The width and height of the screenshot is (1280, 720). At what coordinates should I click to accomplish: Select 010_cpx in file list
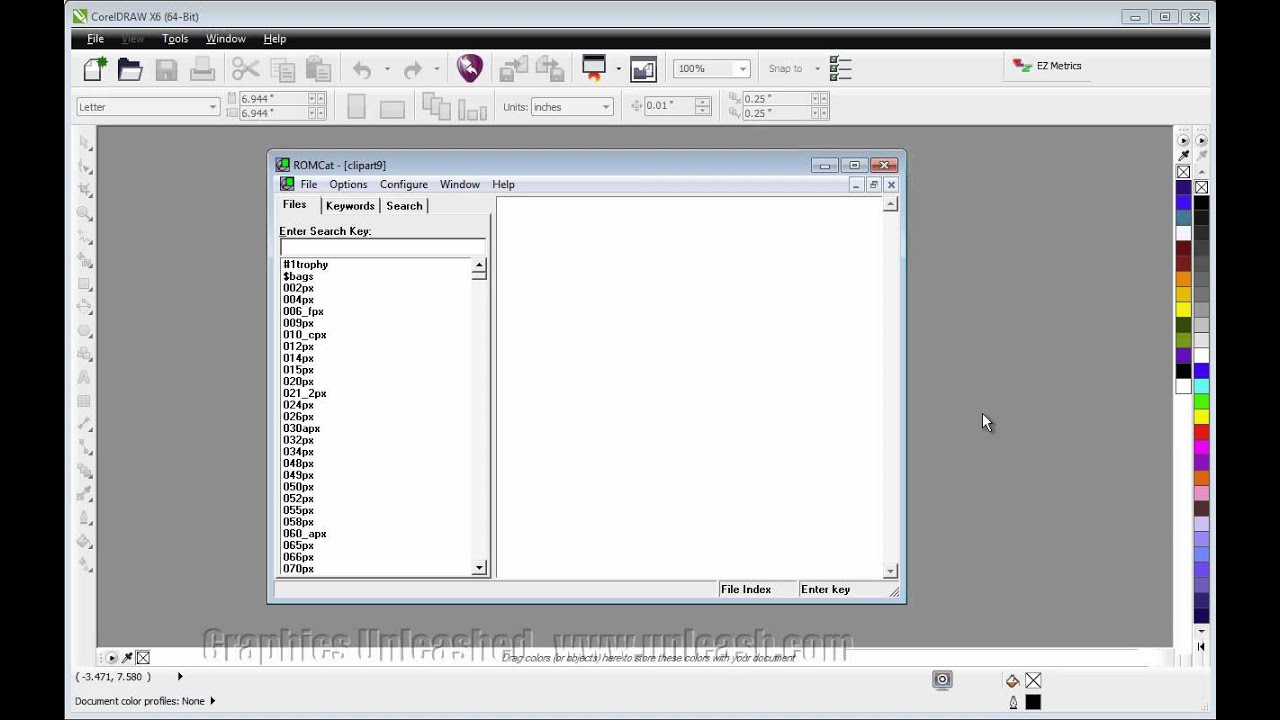(304, 335)
